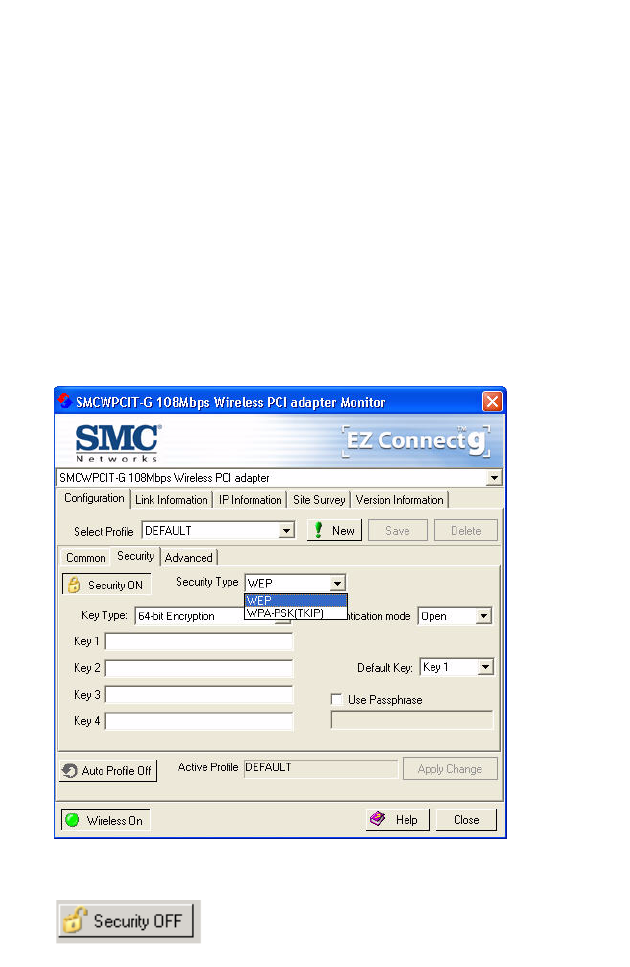630x967 pixels.
Task: Switch to the Configuration tab
Action: [x=94, y=498]
